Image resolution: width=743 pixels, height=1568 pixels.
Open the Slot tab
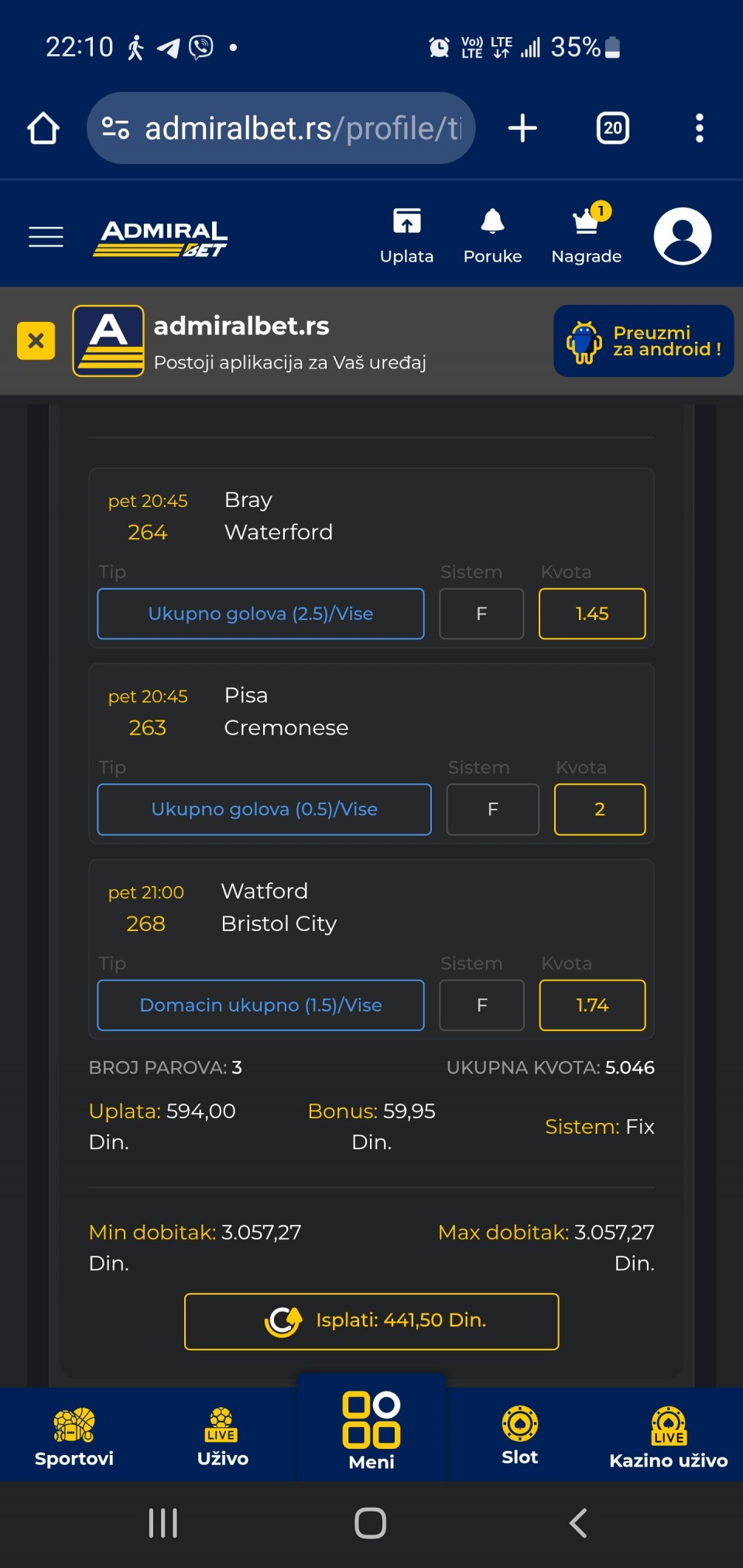(x=519, y=1436)
